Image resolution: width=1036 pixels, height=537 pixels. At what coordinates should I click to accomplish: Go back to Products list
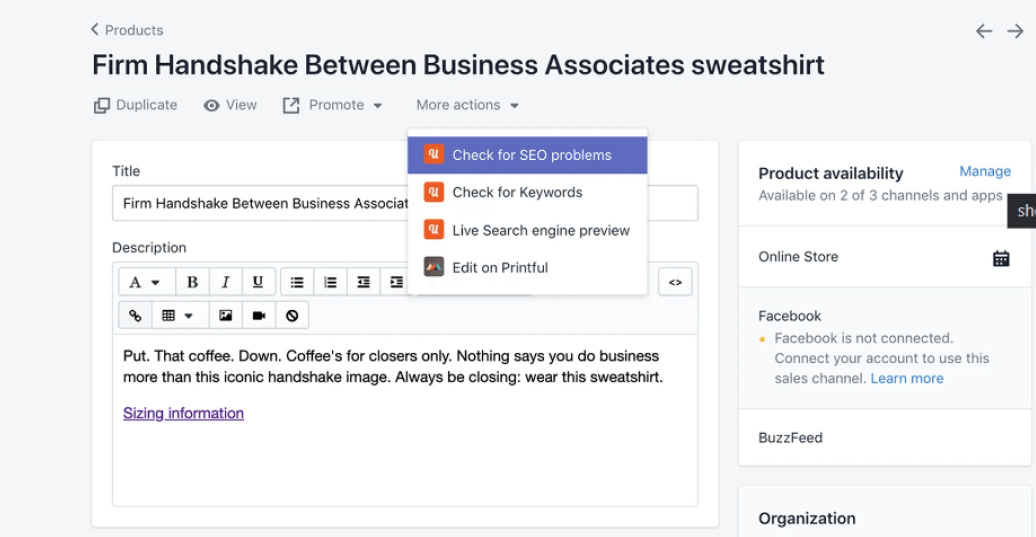pos(127,30)
